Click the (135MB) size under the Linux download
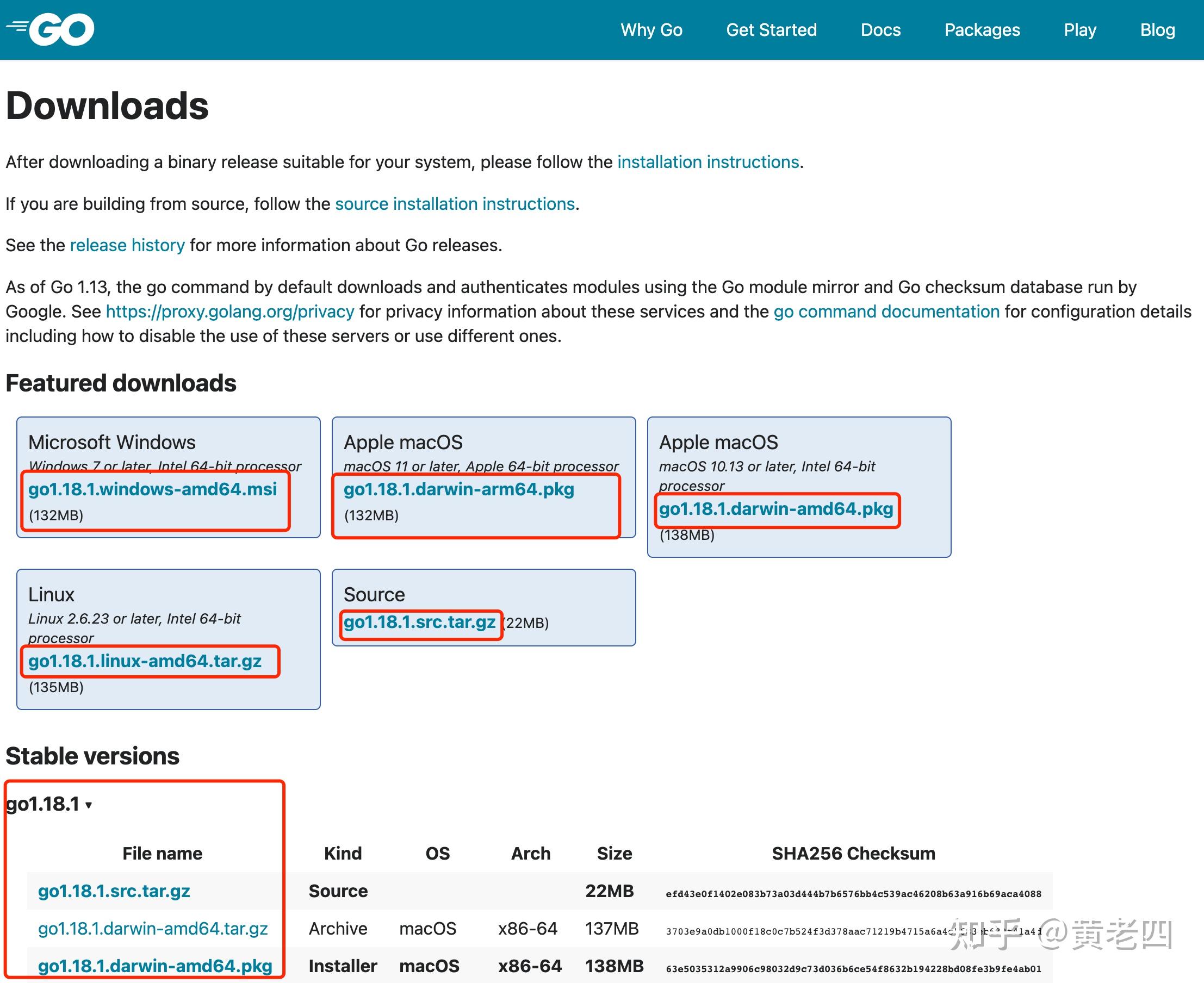 tap(56, 687)
